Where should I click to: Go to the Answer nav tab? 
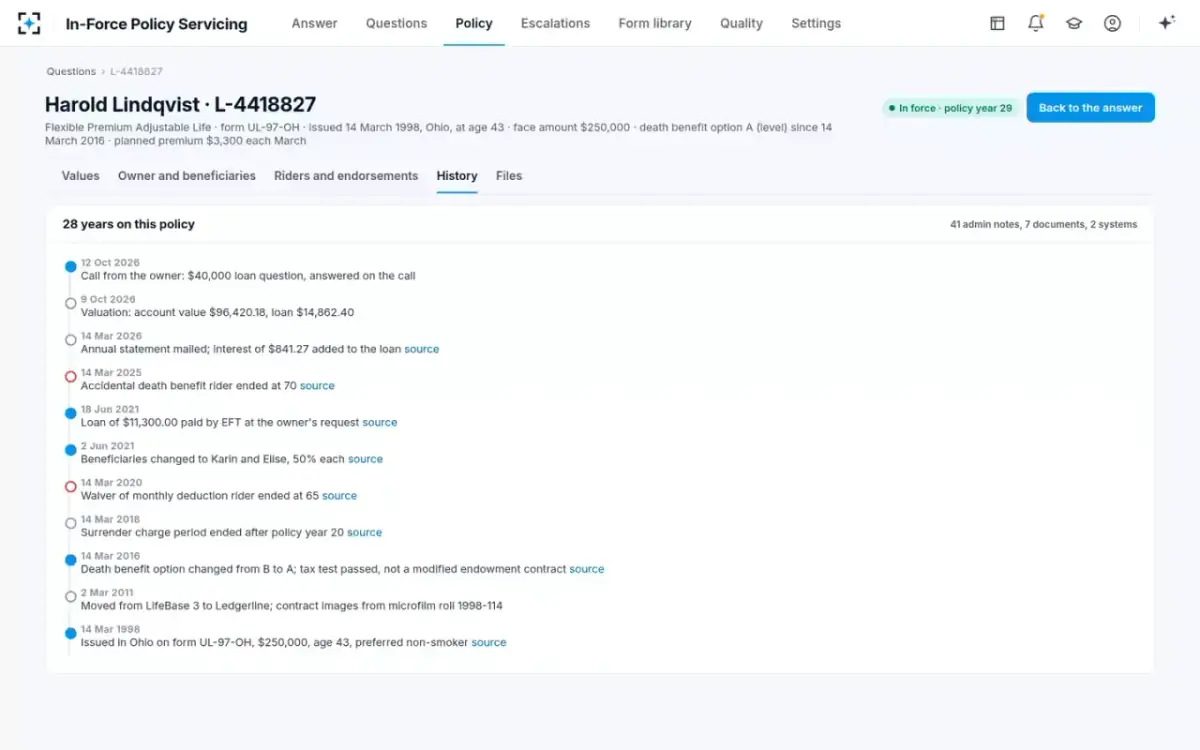314,23
